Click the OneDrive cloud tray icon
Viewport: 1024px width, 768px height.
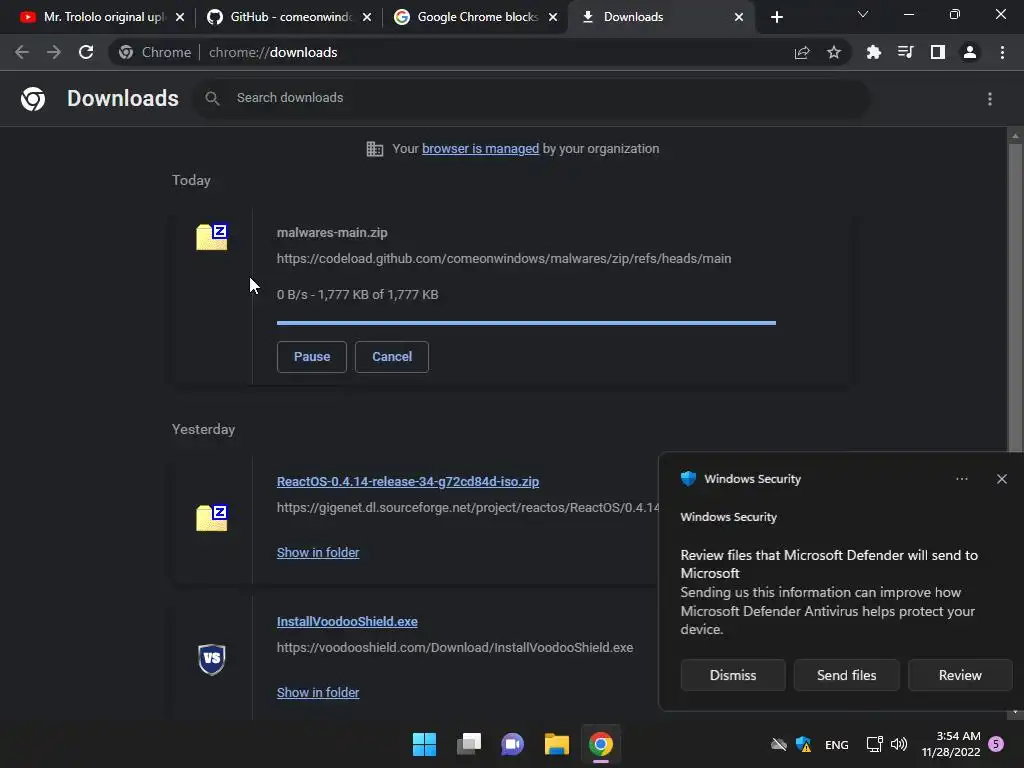coord(779,744)
